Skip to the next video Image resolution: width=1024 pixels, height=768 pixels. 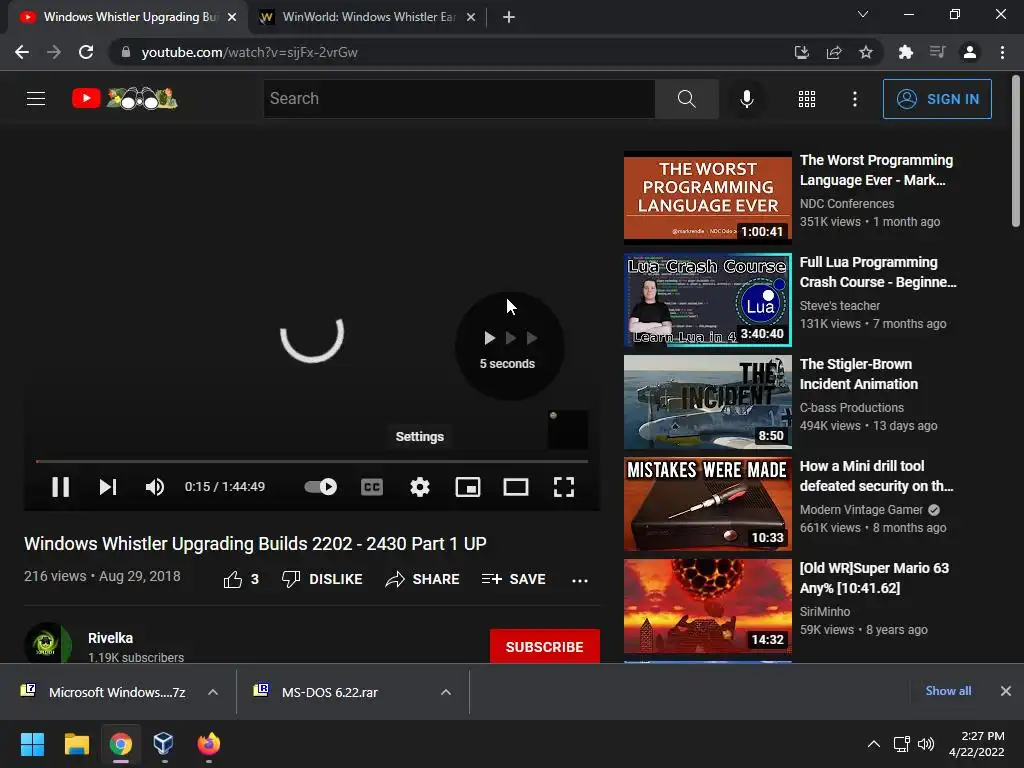click(x=108, y=487)
